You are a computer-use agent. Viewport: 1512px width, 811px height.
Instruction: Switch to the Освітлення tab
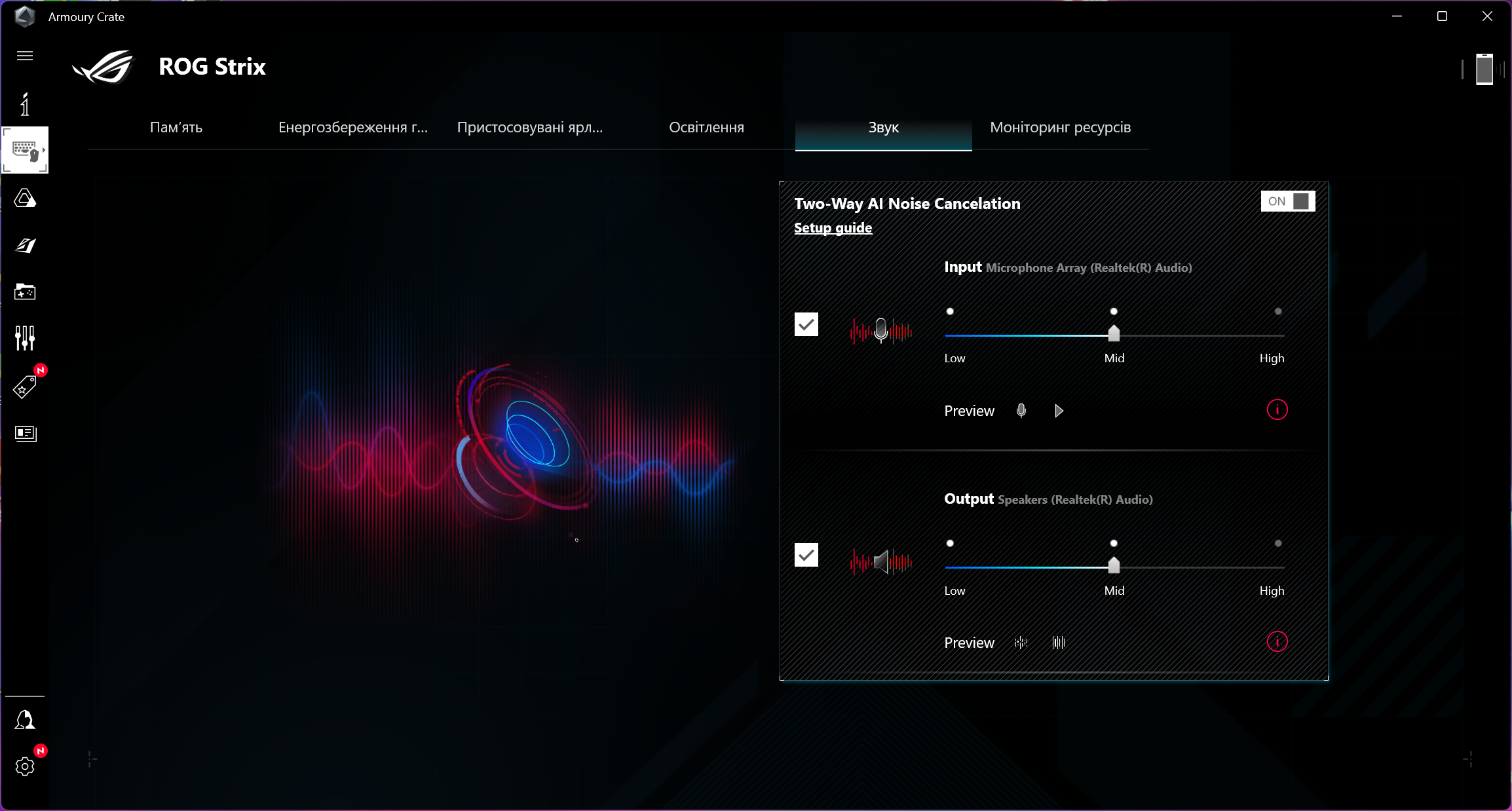(706, 128)
